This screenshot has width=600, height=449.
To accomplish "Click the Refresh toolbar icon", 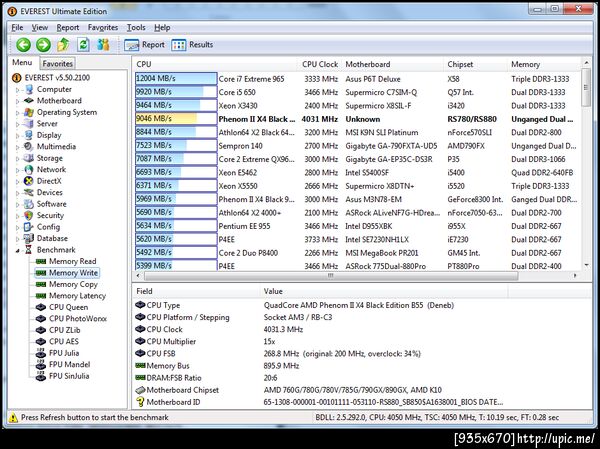I will pyautogui.click(x=83, y=45).
